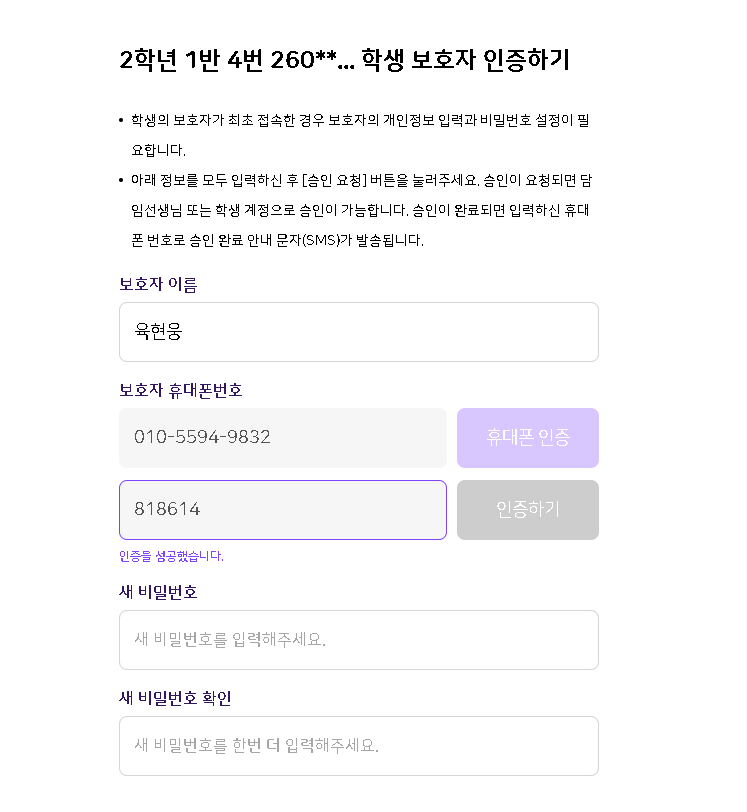Click the 새 비밀번호 확인 label

(175, 698)
